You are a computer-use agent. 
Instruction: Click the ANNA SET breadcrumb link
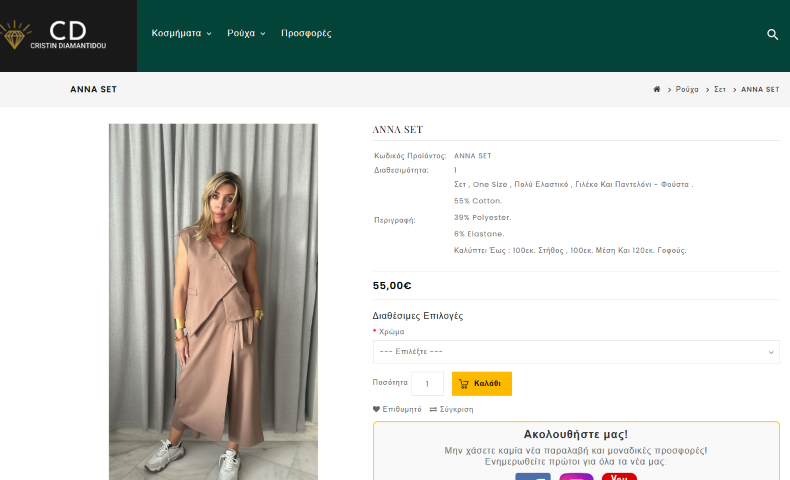coord(760,89)
